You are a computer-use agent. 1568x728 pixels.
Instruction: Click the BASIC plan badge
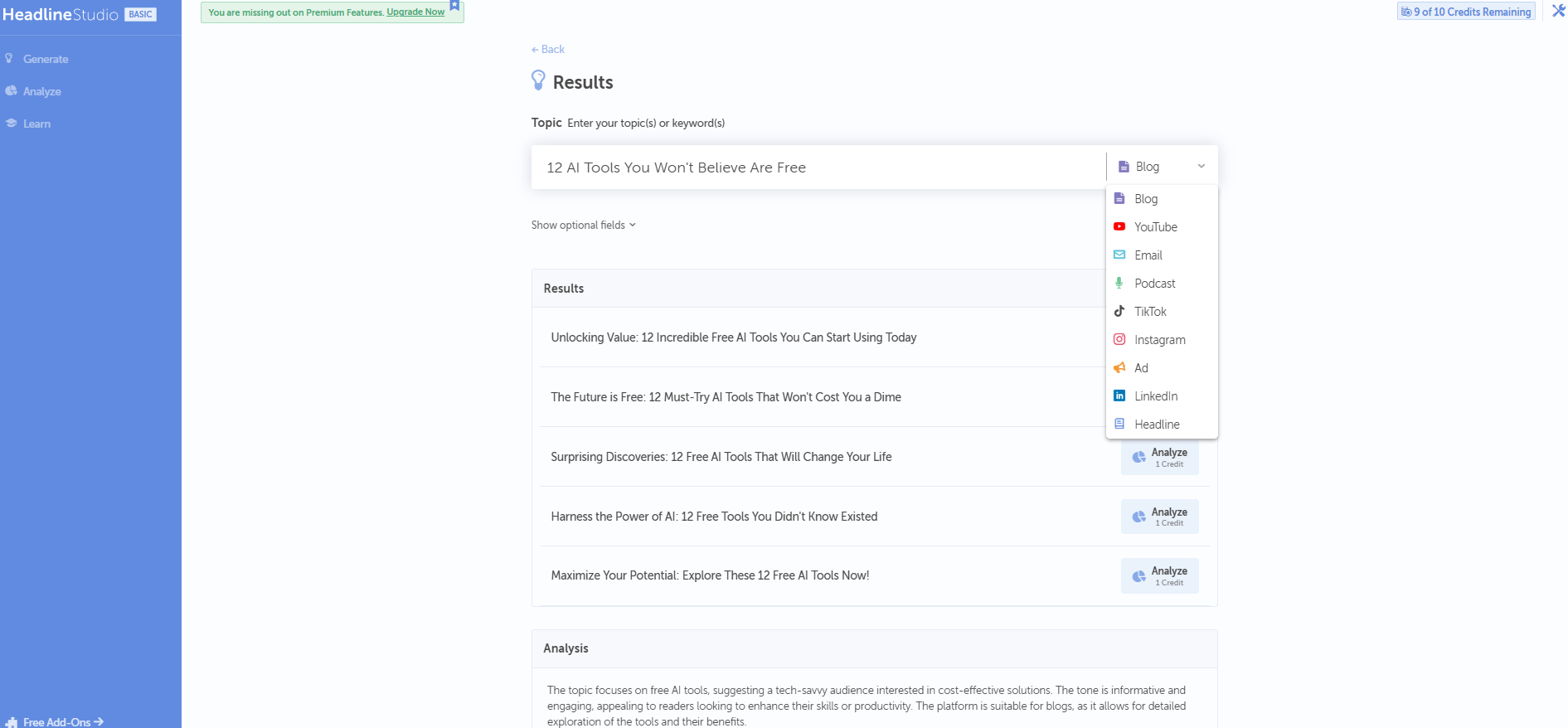click(140, 14)
